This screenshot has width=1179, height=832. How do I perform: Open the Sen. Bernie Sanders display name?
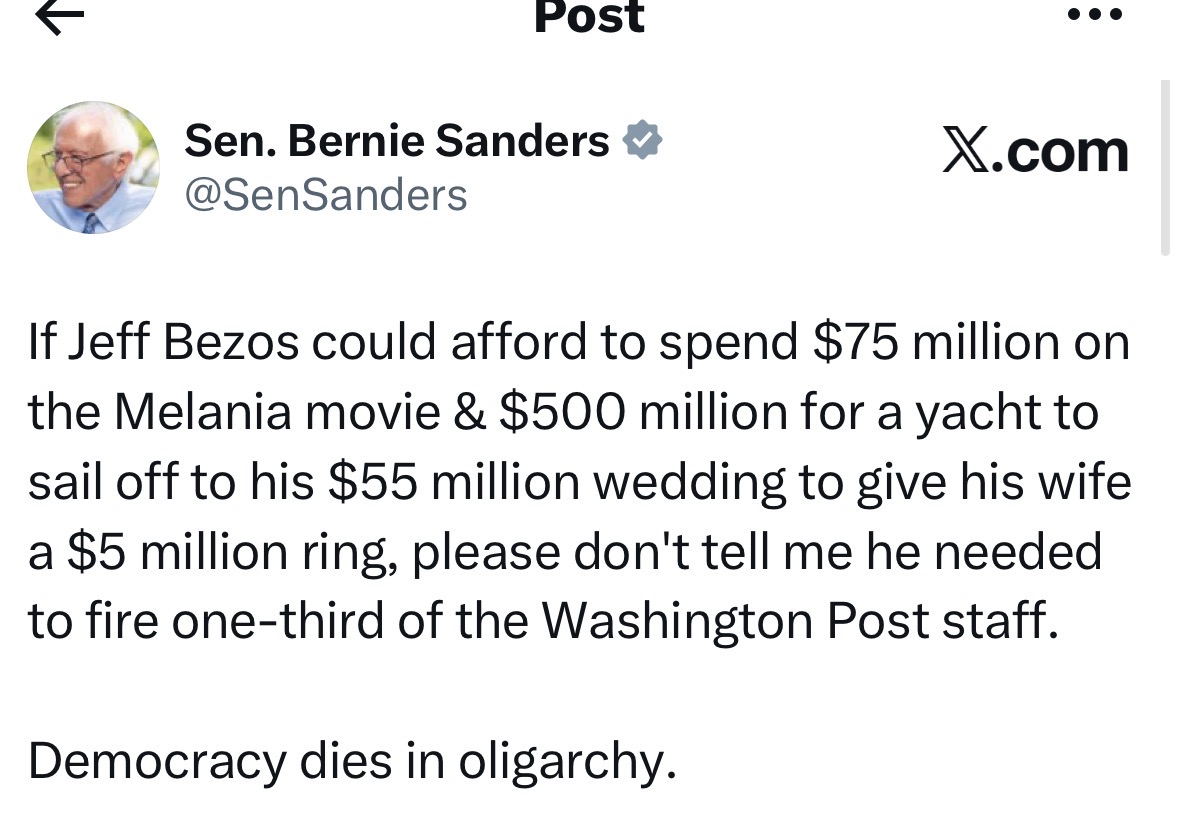pyautogui.click(x=396, y=141)
